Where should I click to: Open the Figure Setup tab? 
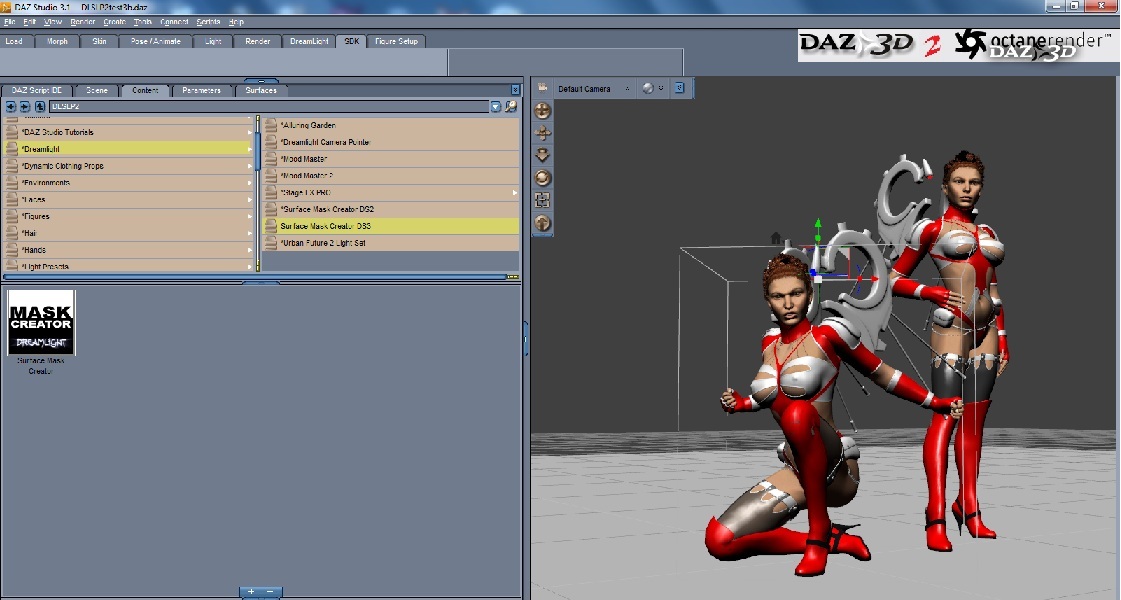pos(396,41)
